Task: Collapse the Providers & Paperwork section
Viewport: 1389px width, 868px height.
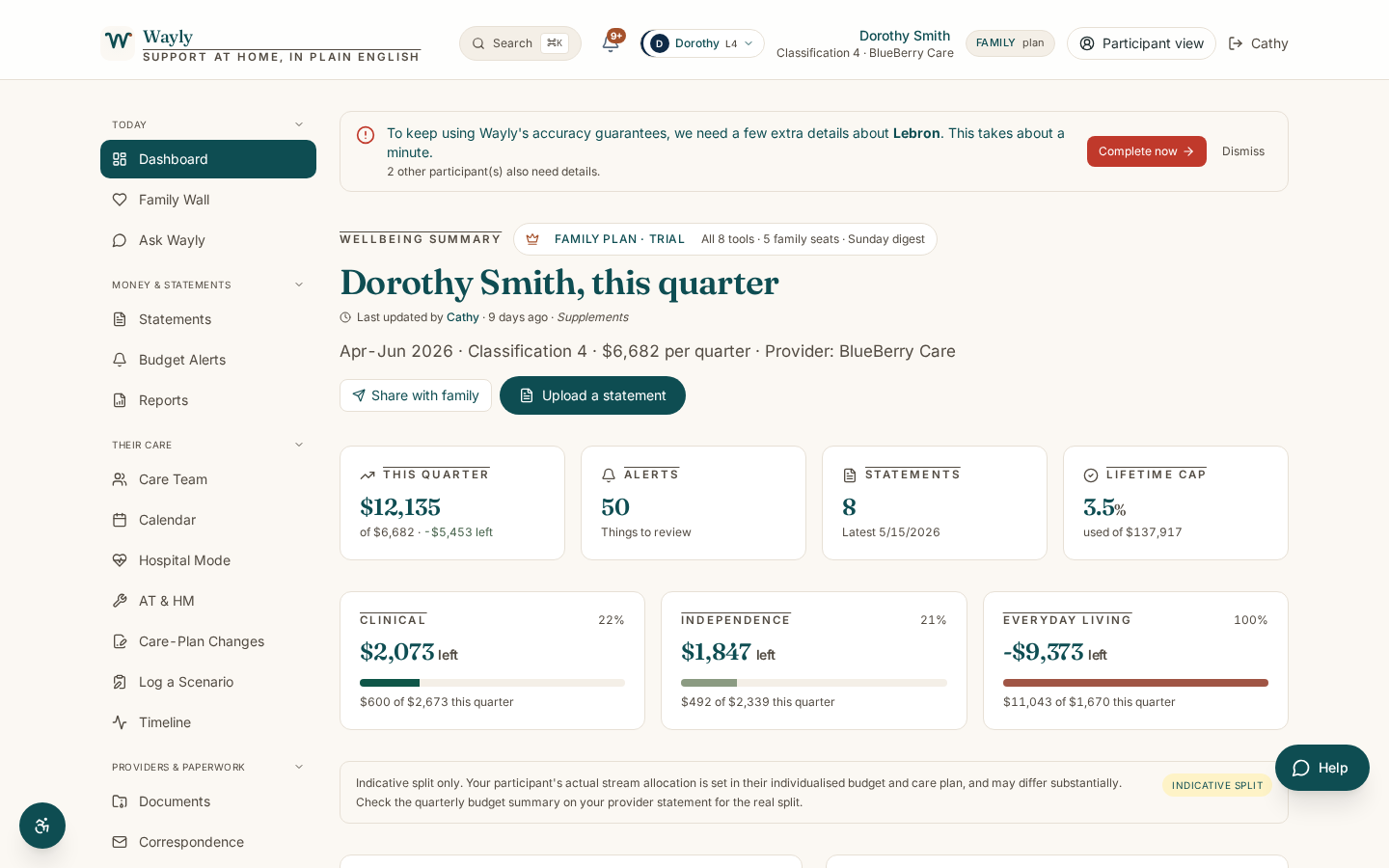Action: point(299,767)
